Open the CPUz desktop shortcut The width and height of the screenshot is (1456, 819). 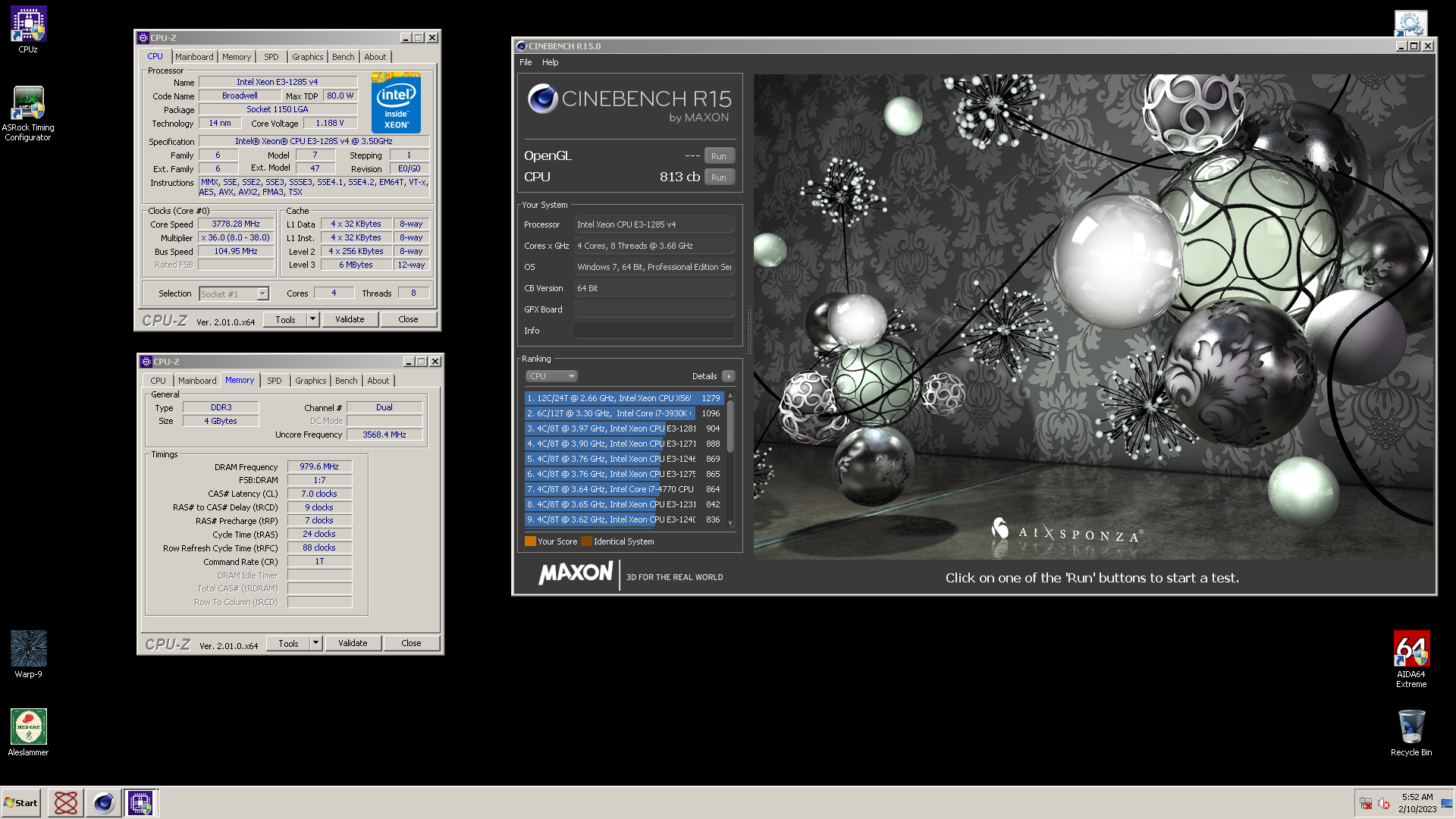[28, 29]
